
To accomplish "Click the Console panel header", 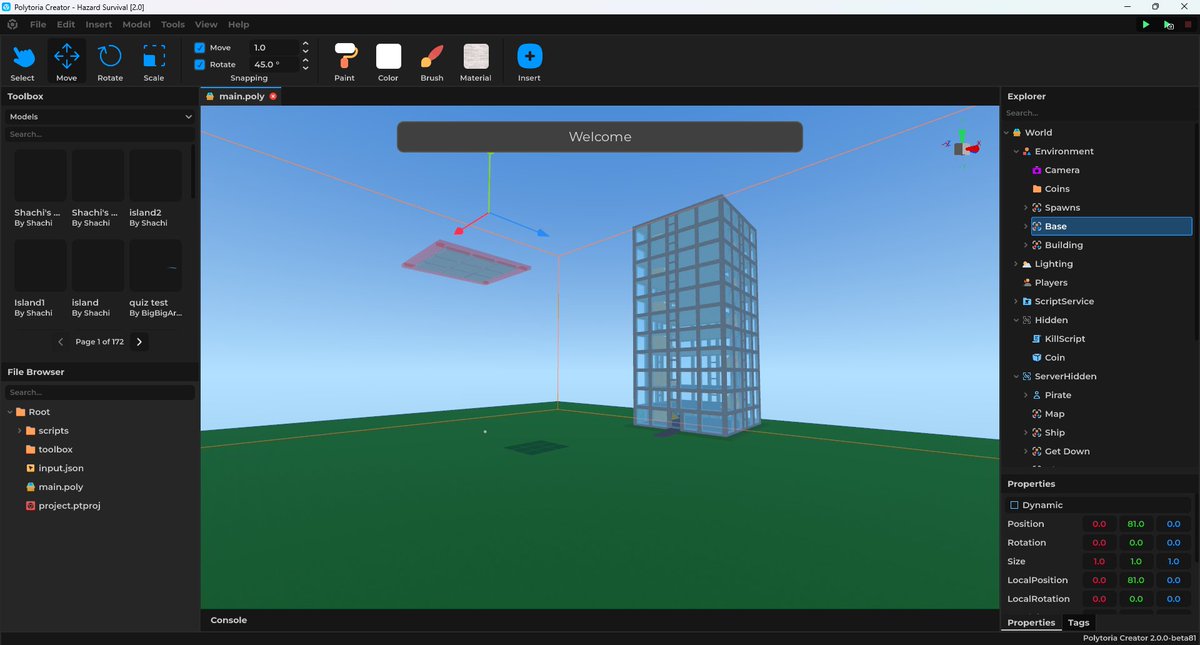I will pyautogui.click(x=228, y=620).
